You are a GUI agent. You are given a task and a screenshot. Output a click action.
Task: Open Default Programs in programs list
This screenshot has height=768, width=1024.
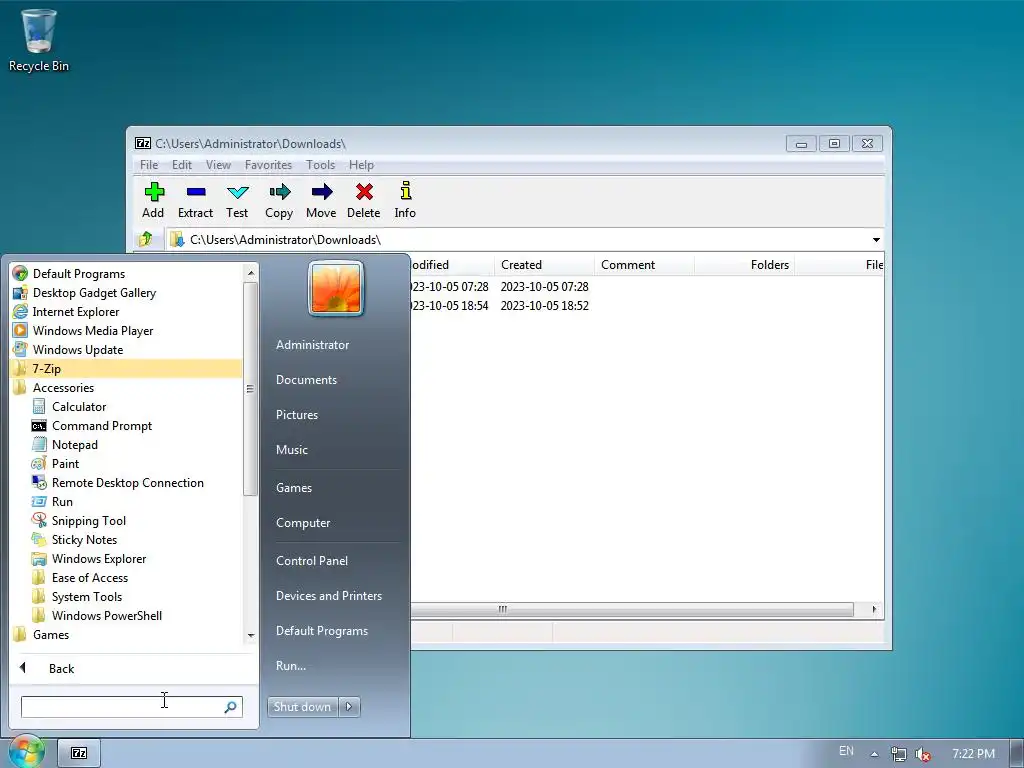78,274
